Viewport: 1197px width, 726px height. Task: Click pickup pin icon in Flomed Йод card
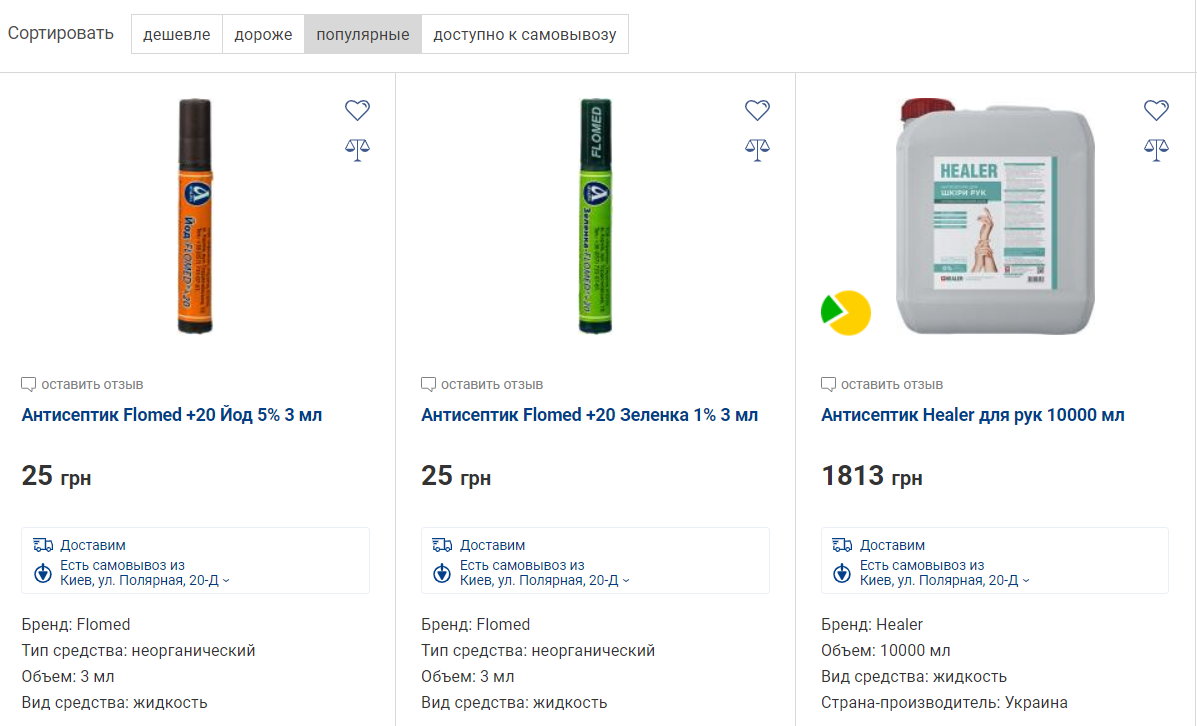point(43,573)
